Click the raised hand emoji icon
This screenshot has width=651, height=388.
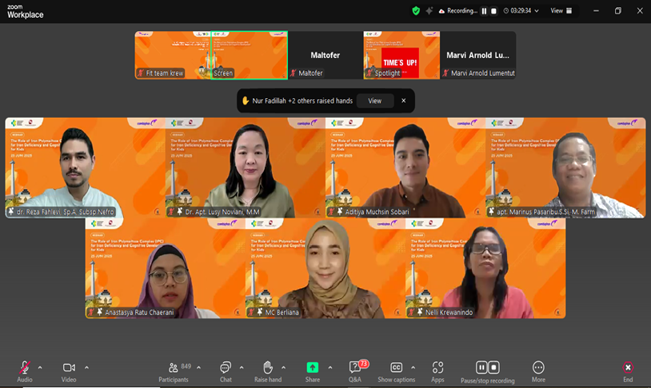(x=245, y=101)
